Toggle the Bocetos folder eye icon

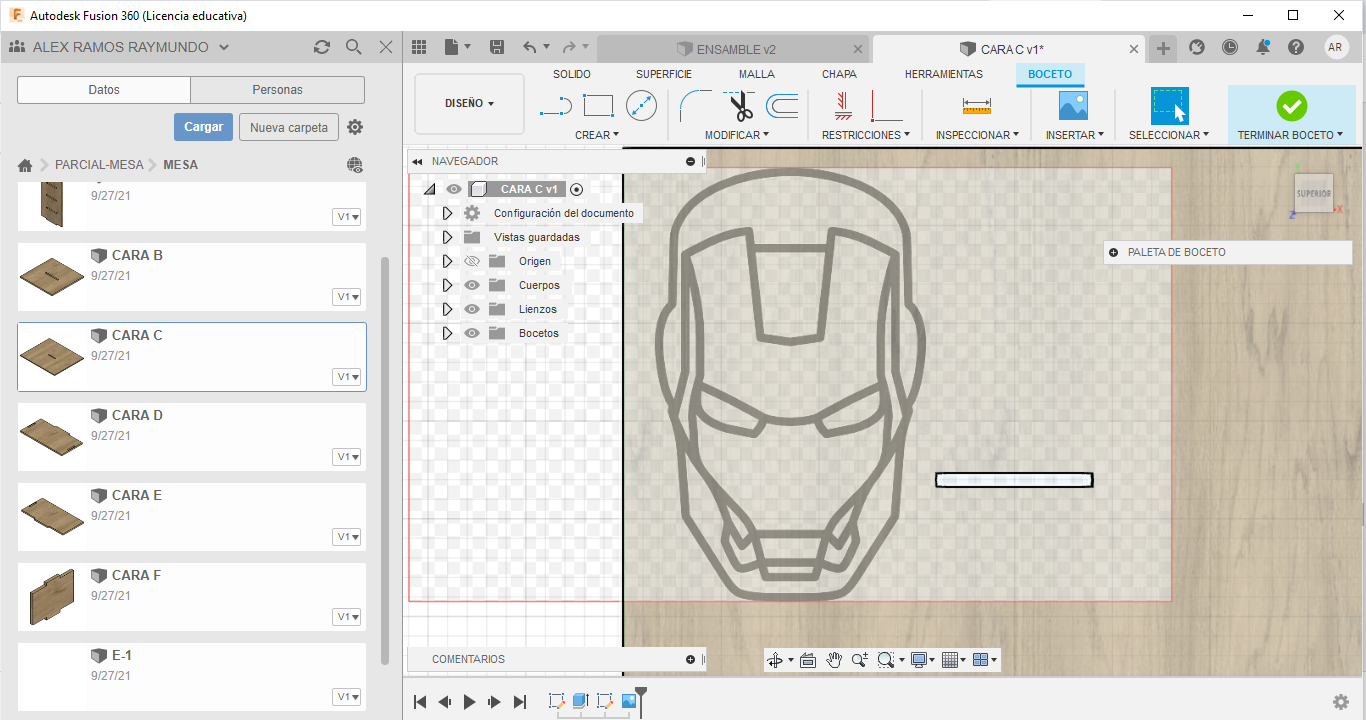[x=472, y=333]
